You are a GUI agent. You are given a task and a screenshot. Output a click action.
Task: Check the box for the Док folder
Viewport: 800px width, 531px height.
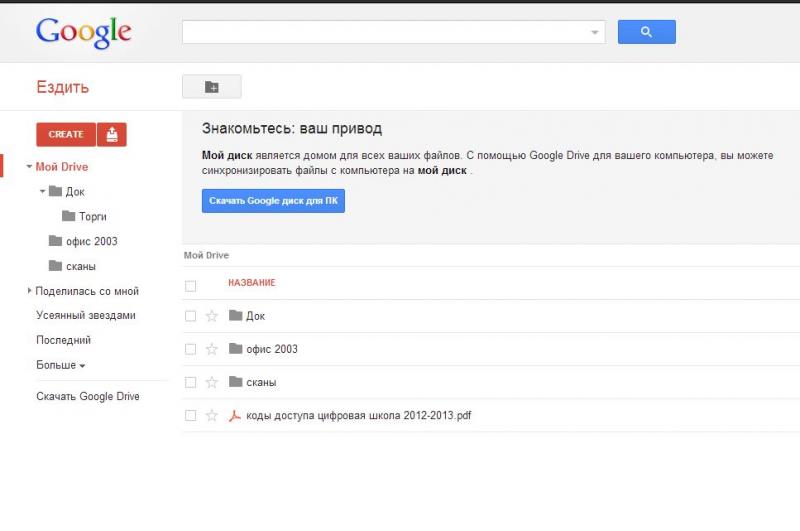(190, 316)
